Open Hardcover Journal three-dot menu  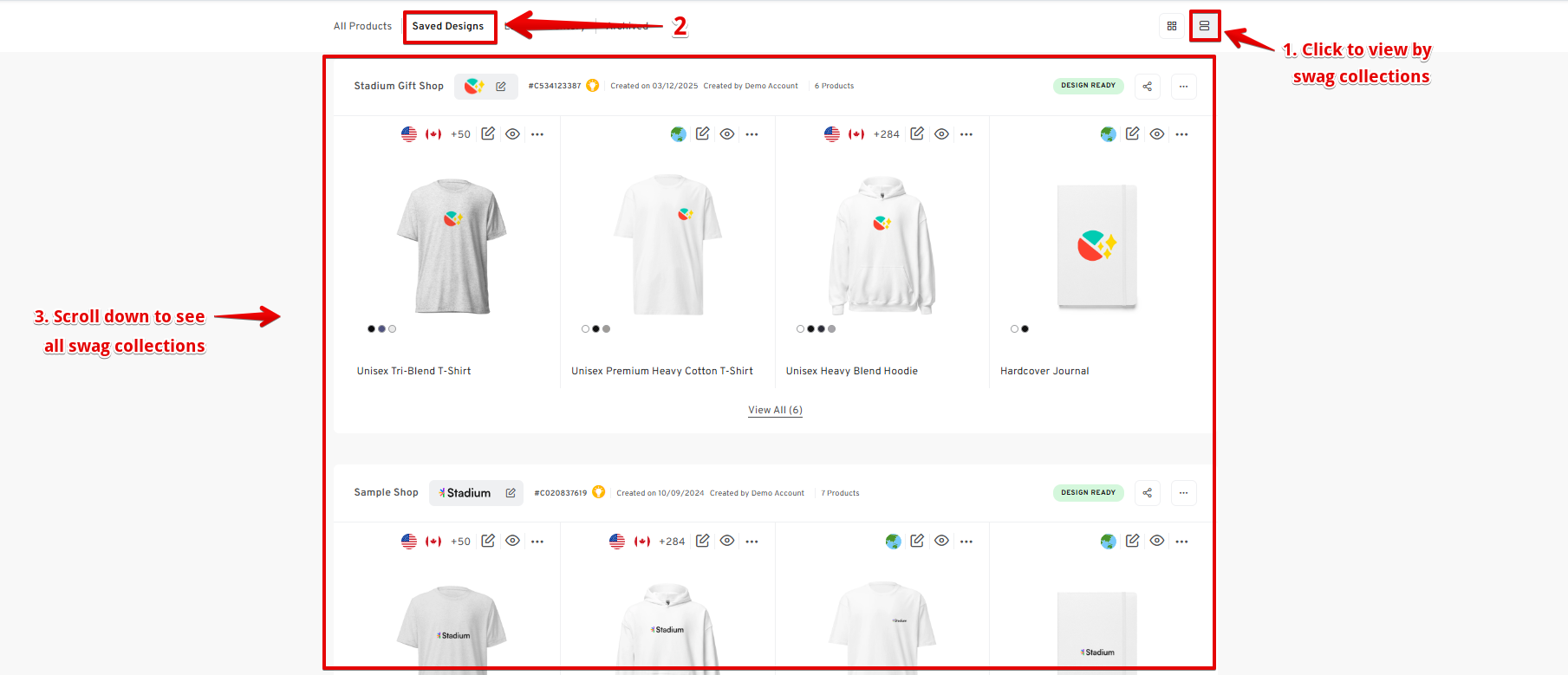pyautogui.click(x=1181, y=134)
